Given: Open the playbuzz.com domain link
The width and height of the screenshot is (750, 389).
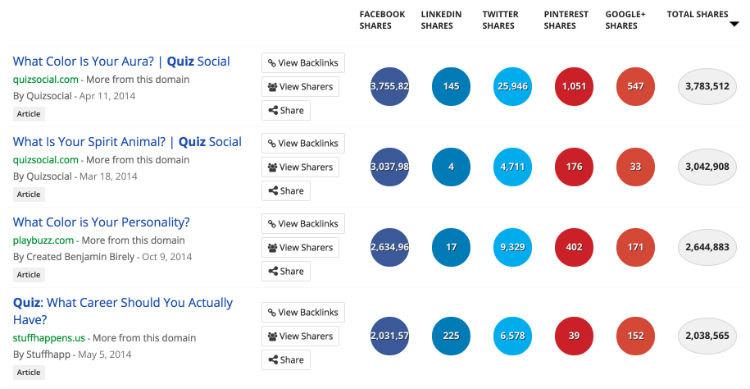Looking at the screenshot, I should pyautogui.click(x=43, y=240).
